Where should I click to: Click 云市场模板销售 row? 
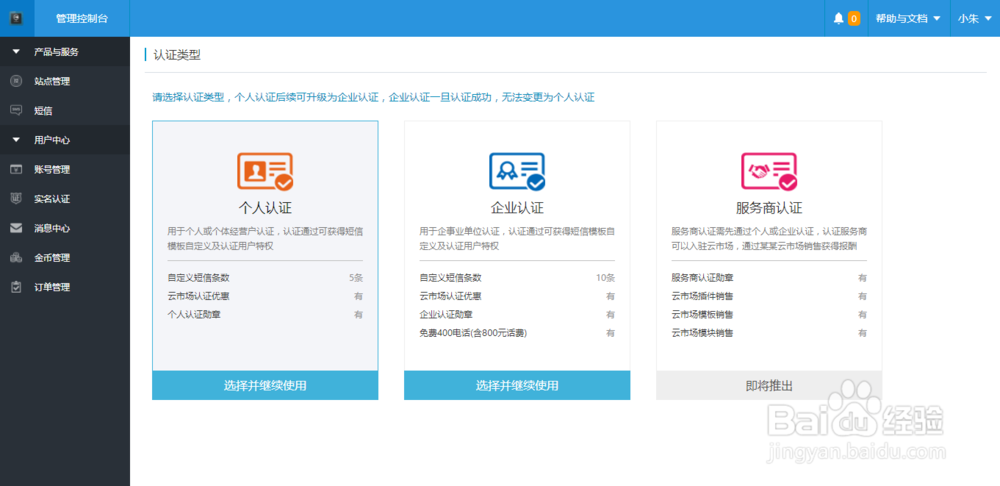(769, 314)
